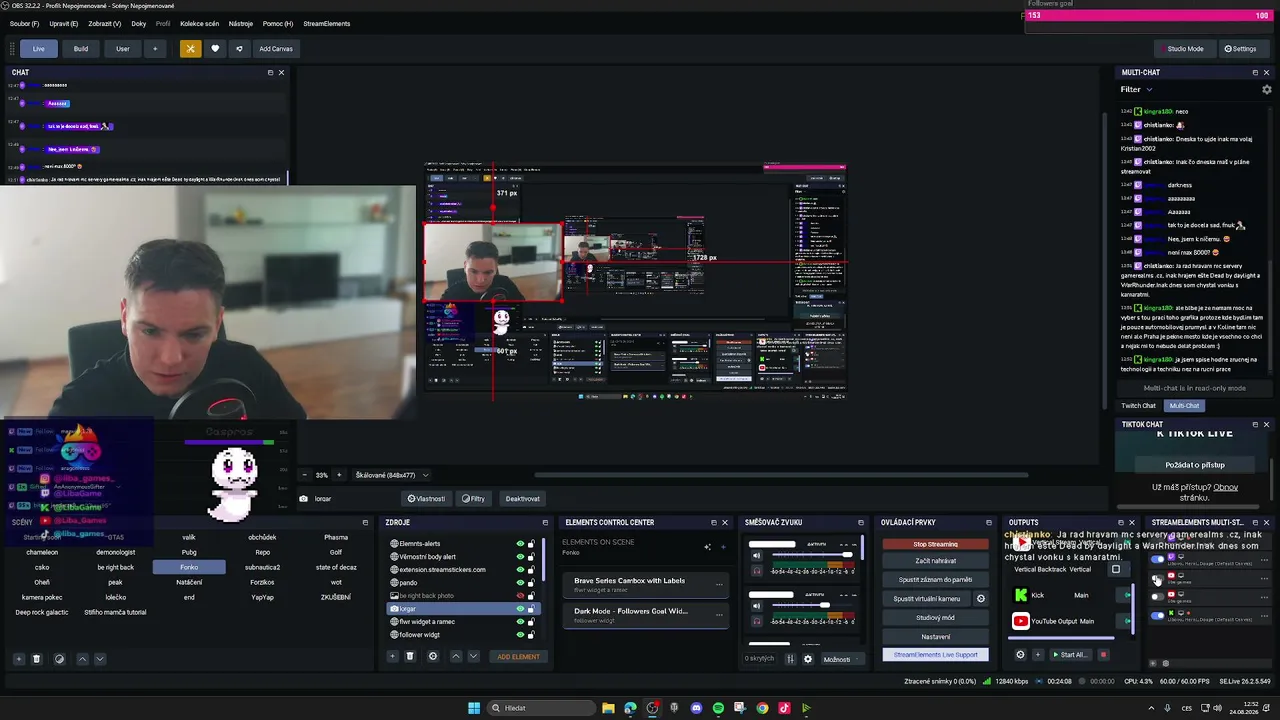
Task: Click the yellow tools icon in toolbar
Action: (x=190, y=48)
